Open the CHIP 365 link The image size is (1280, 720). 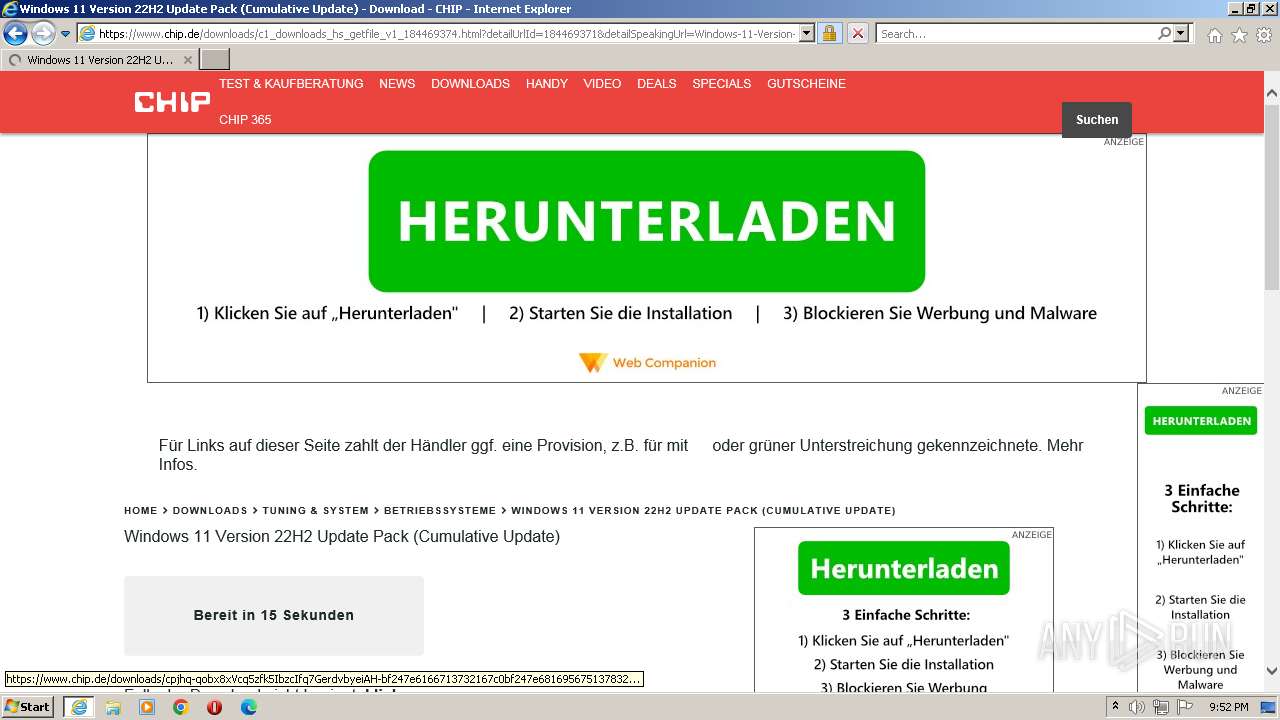(245, 120)
